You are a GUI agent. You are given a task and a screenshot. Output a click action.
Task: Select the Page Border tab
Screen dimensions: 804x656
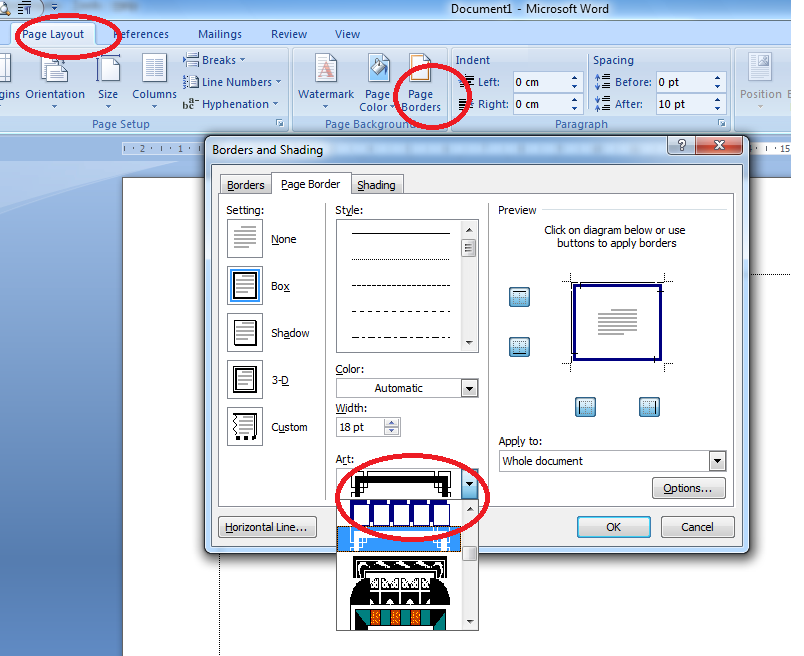[311, 184]
